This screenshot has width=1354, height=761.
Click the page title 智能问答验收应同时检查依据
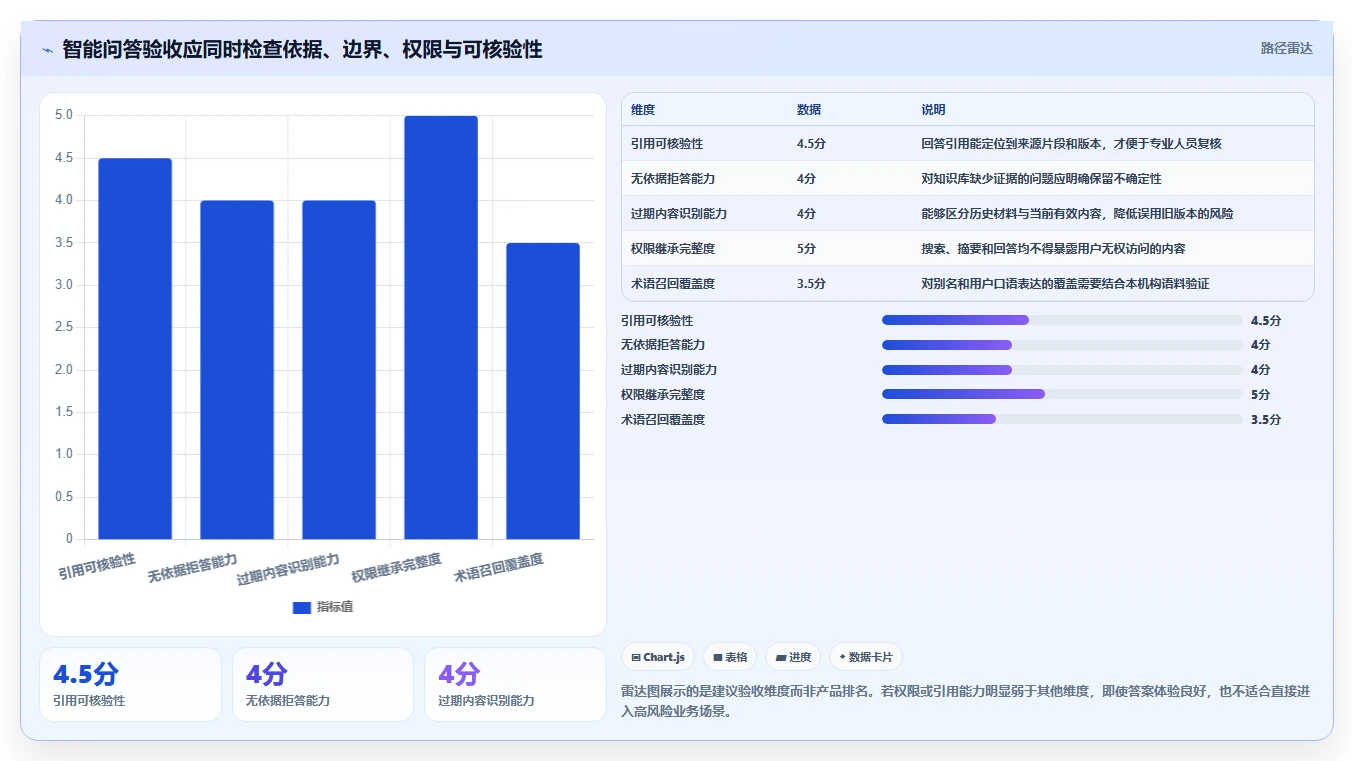click(x=302, y=49)
